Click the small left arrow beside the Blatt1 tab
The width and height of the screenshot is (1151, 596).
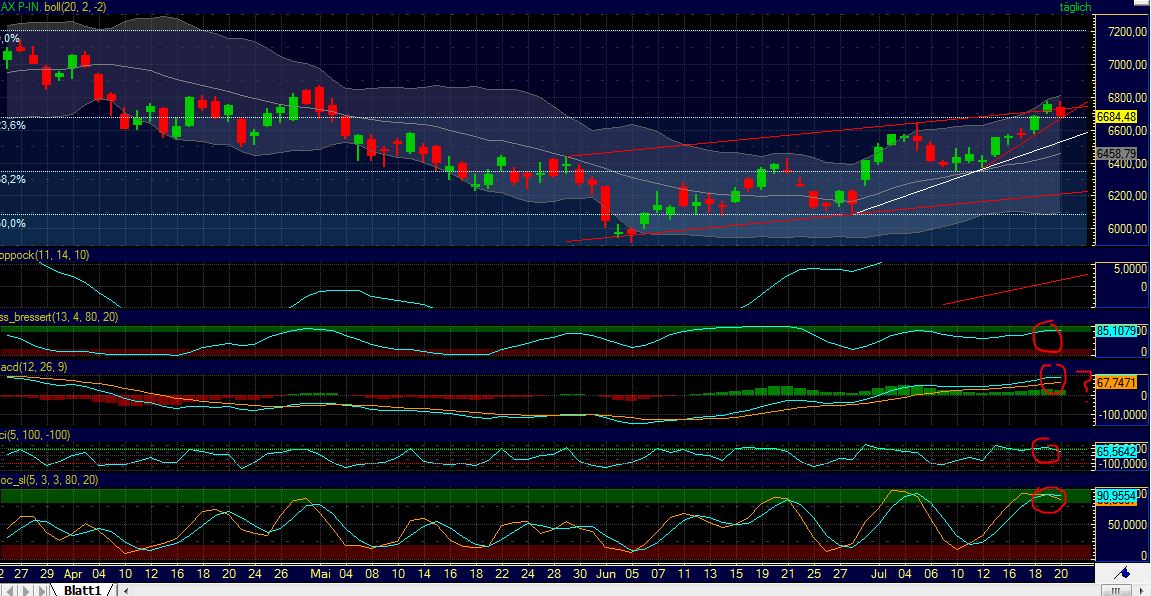tap(126, 591)
